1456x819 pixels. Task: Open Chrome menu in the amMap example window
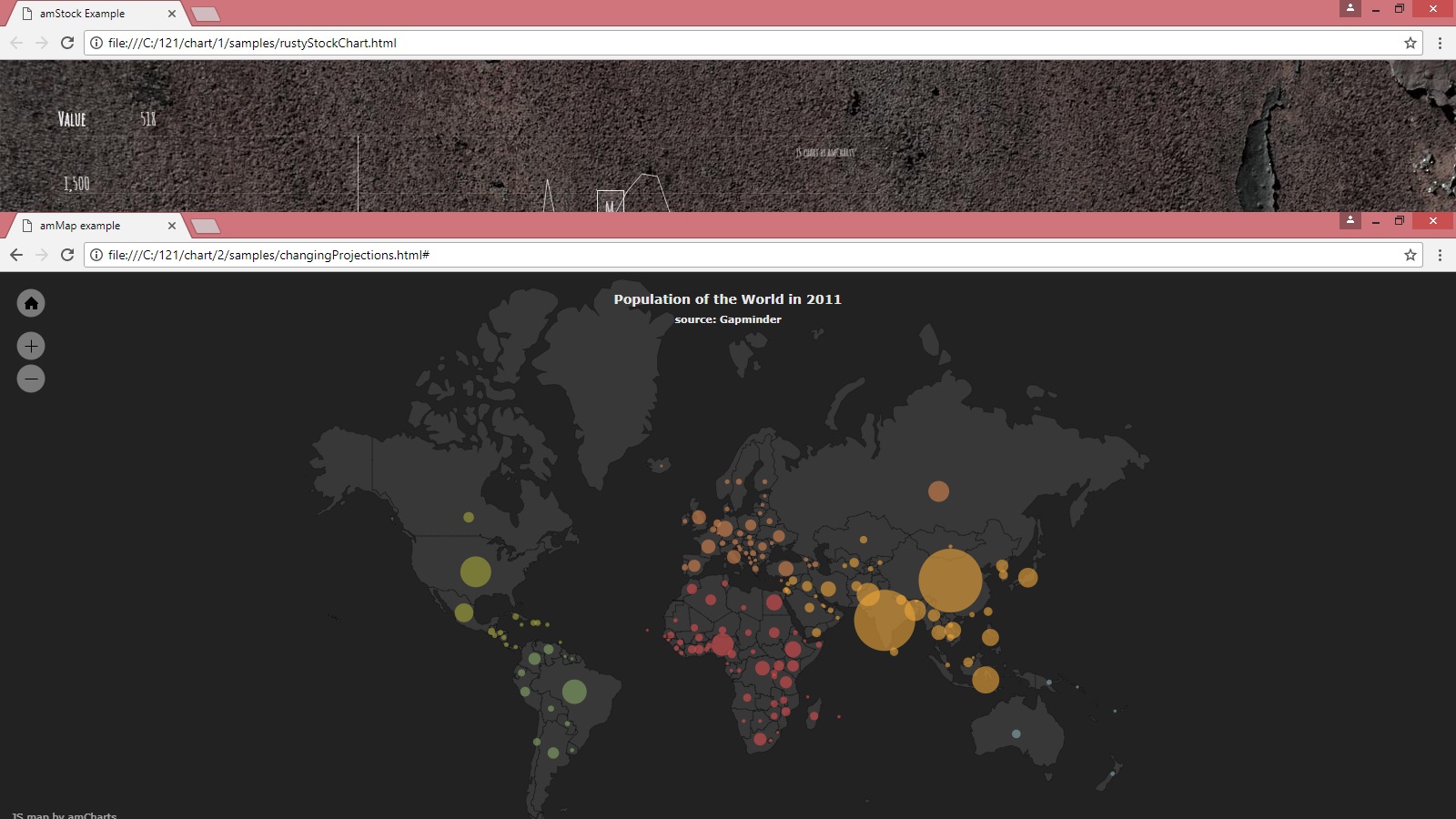(1440, 255)
